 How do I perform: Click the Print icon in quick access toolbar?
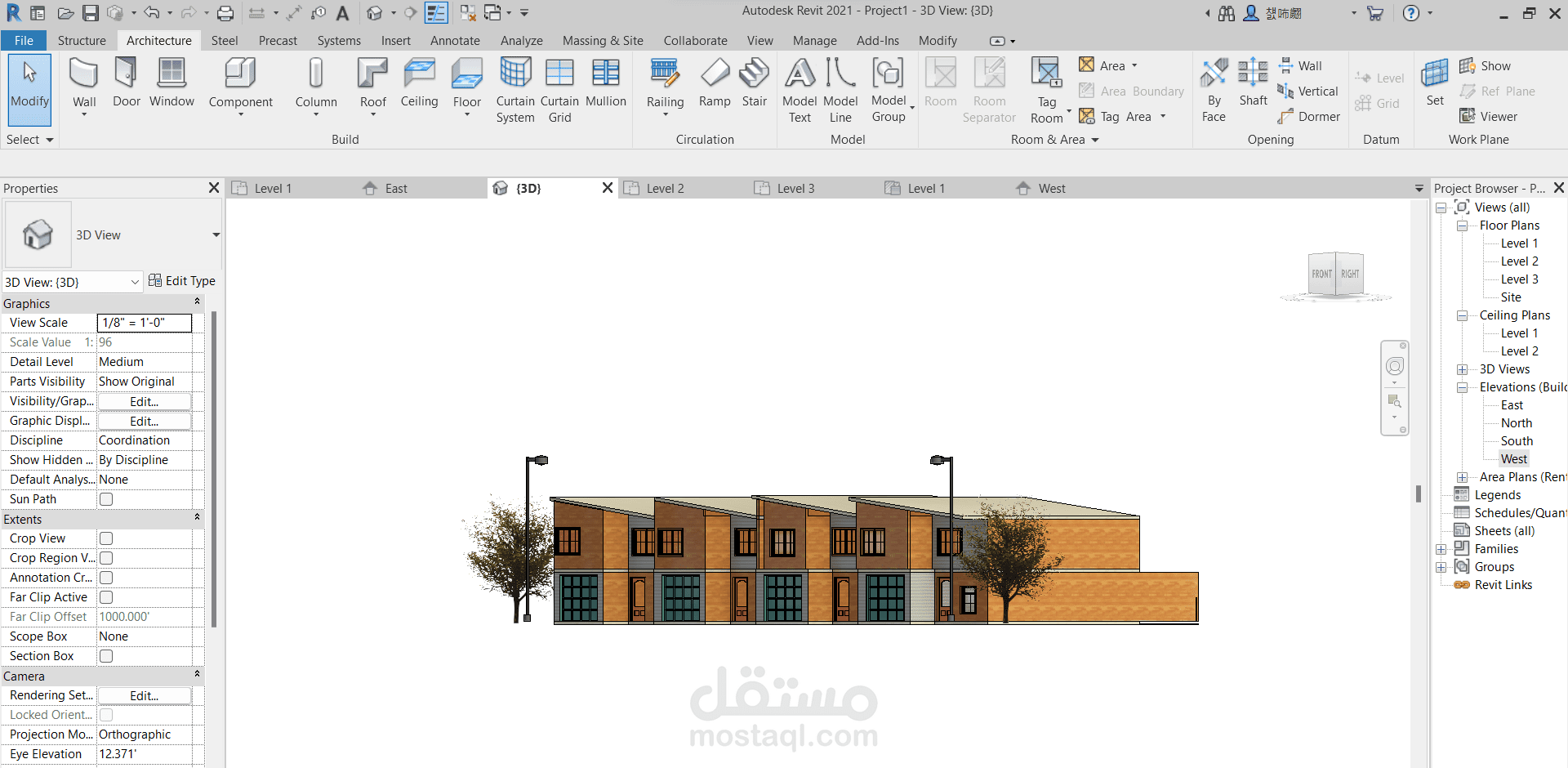[225, 13]
